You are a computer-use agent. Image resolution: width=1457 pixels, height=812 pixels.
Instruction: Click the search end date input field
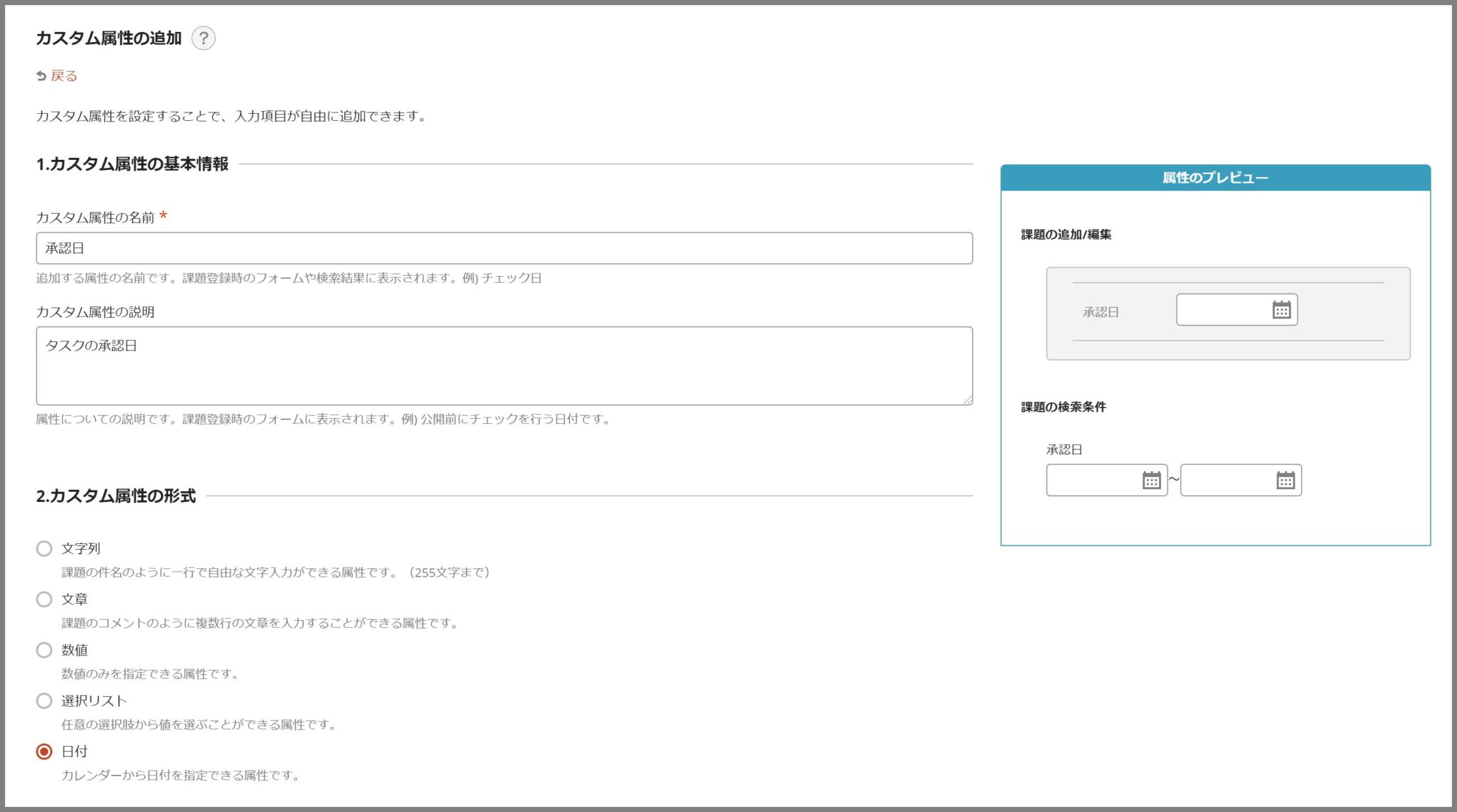click(x=1226, y=481)
